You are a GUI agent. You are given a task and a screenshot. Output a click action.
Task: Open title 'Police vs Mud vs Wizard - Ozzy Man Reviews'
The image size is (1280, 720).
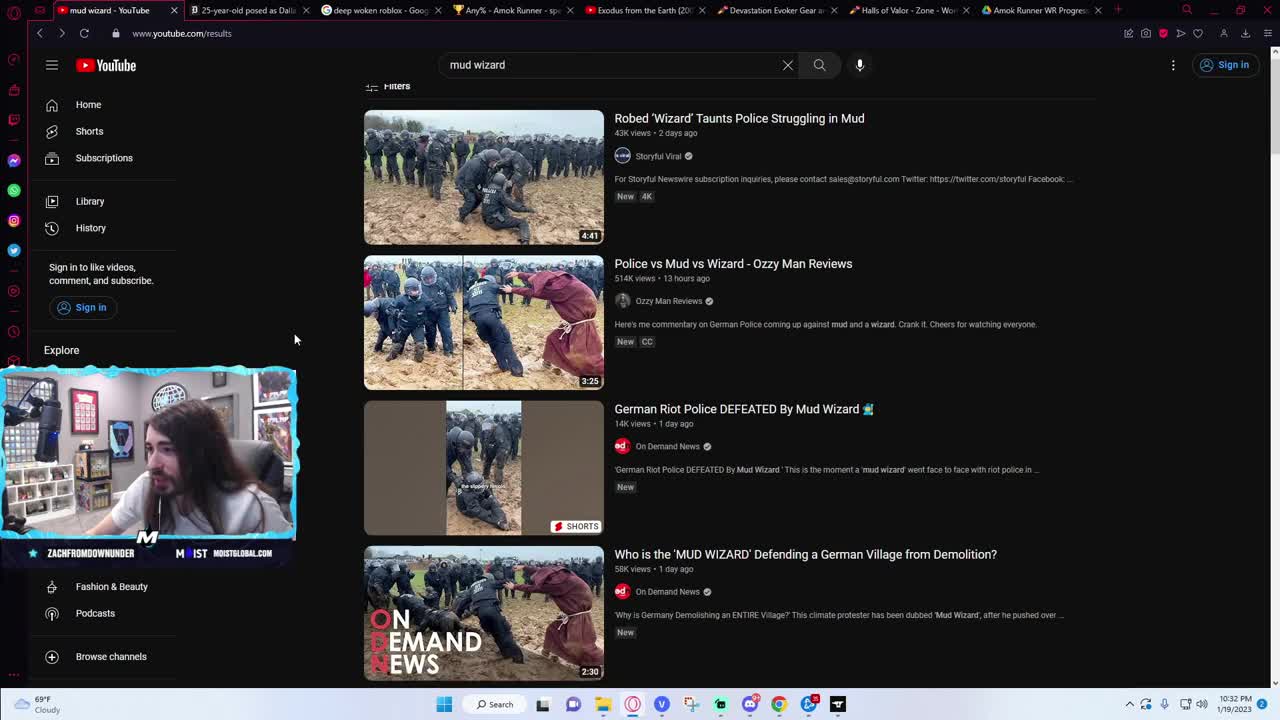[733, 264]
